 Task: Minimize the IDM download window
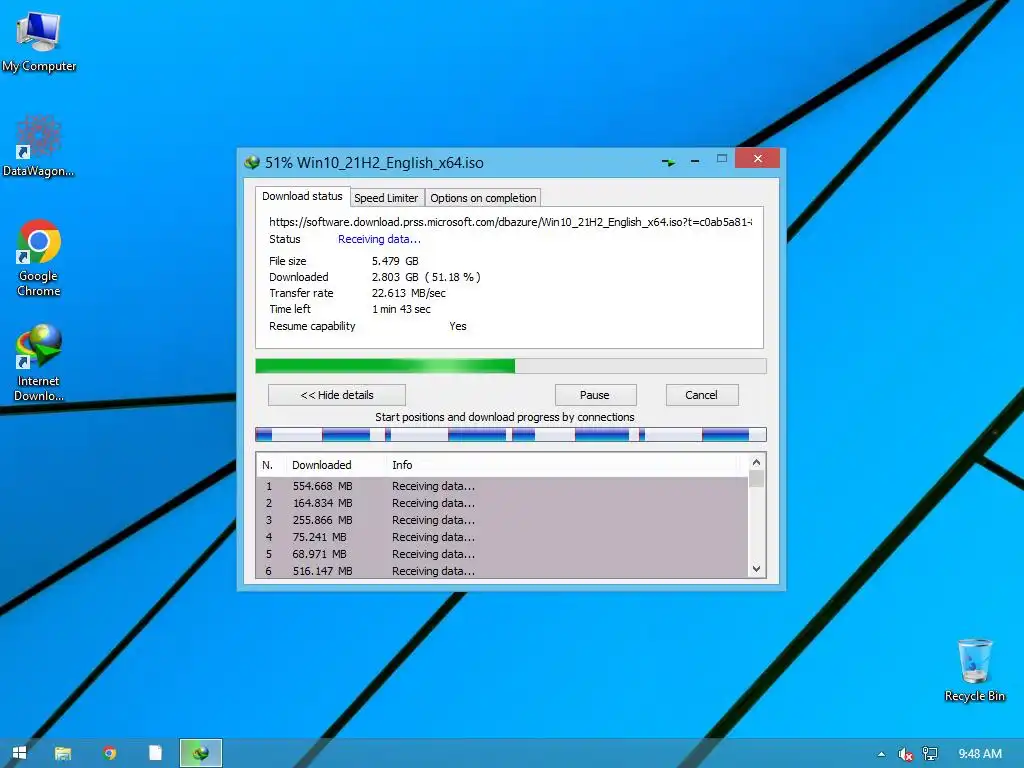695,161
